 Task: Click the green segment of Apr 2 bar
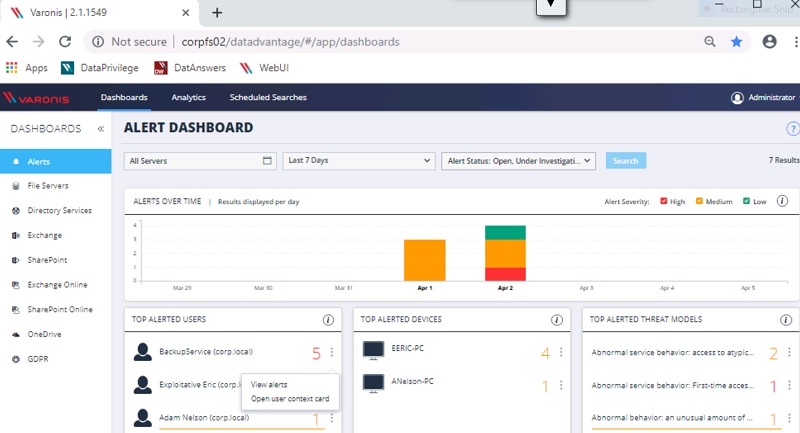(505, 233)
